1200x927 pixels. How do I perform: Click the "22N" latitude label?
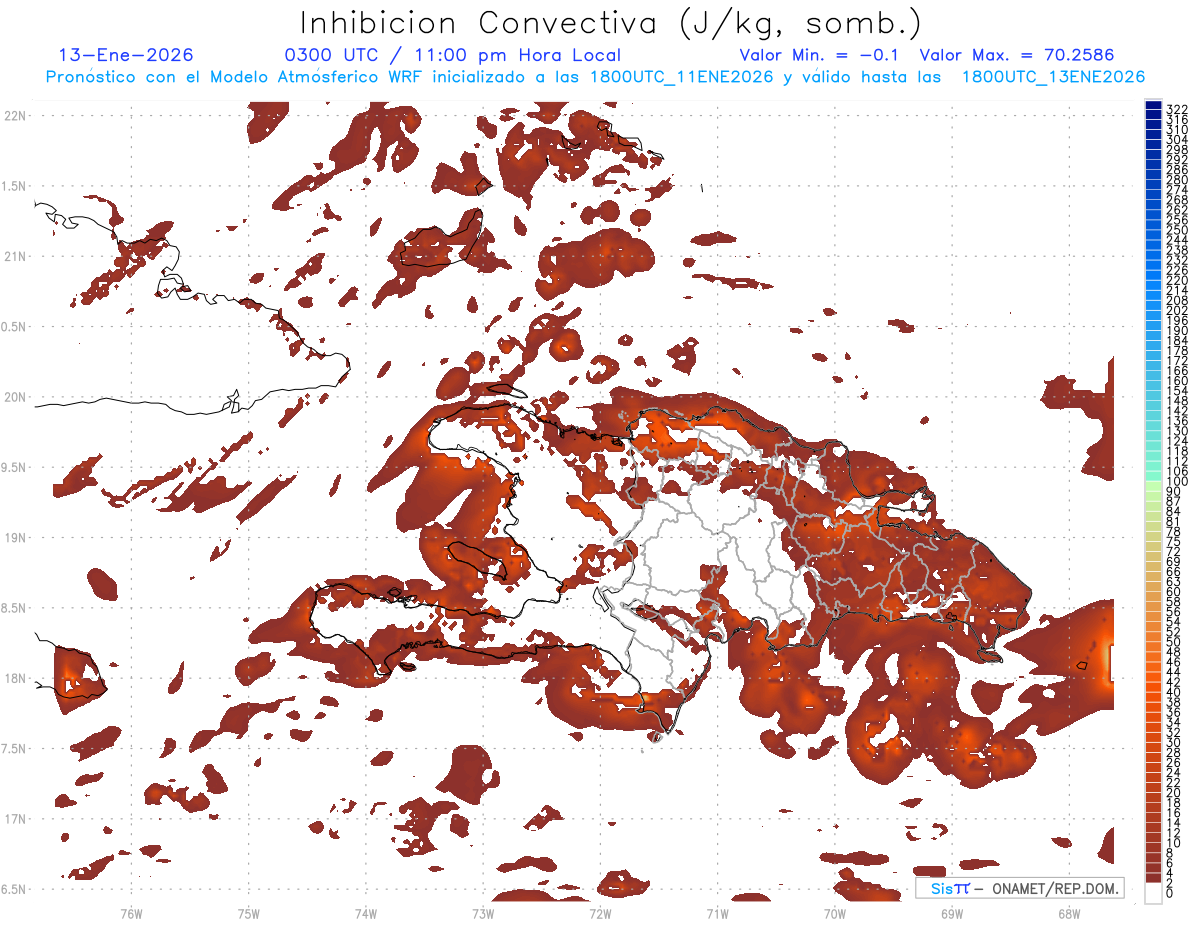14,115
